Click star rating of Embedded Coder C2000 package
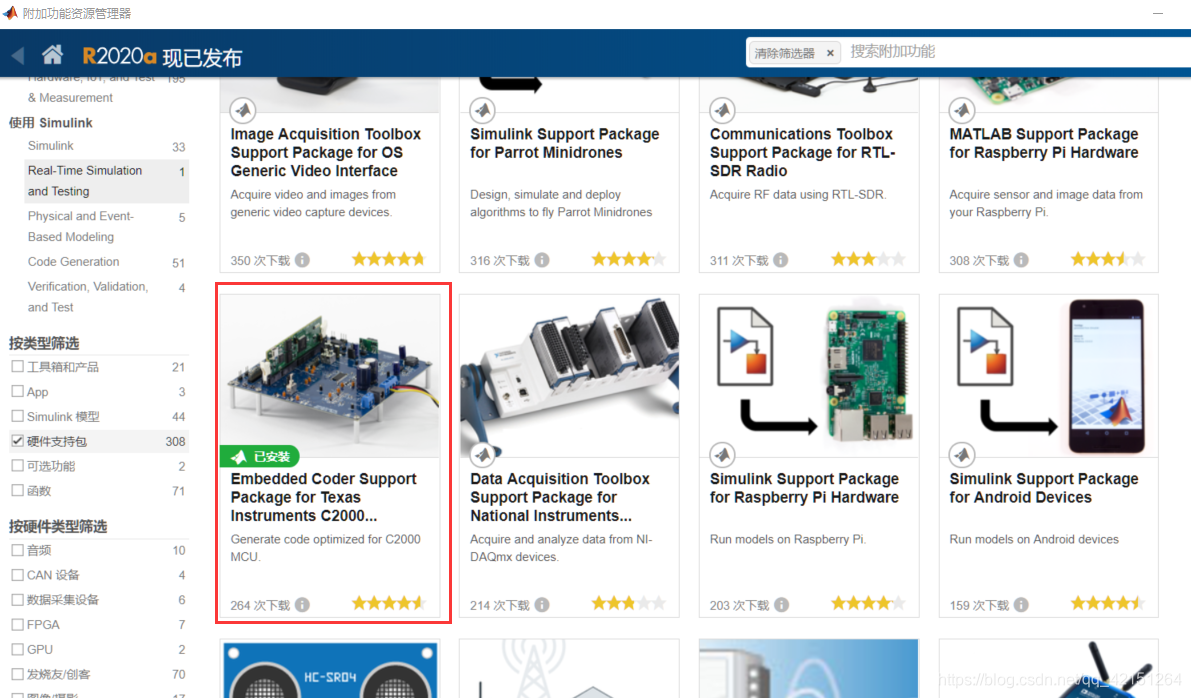This screenshot has width=1191, height=698. pos(389,603)
